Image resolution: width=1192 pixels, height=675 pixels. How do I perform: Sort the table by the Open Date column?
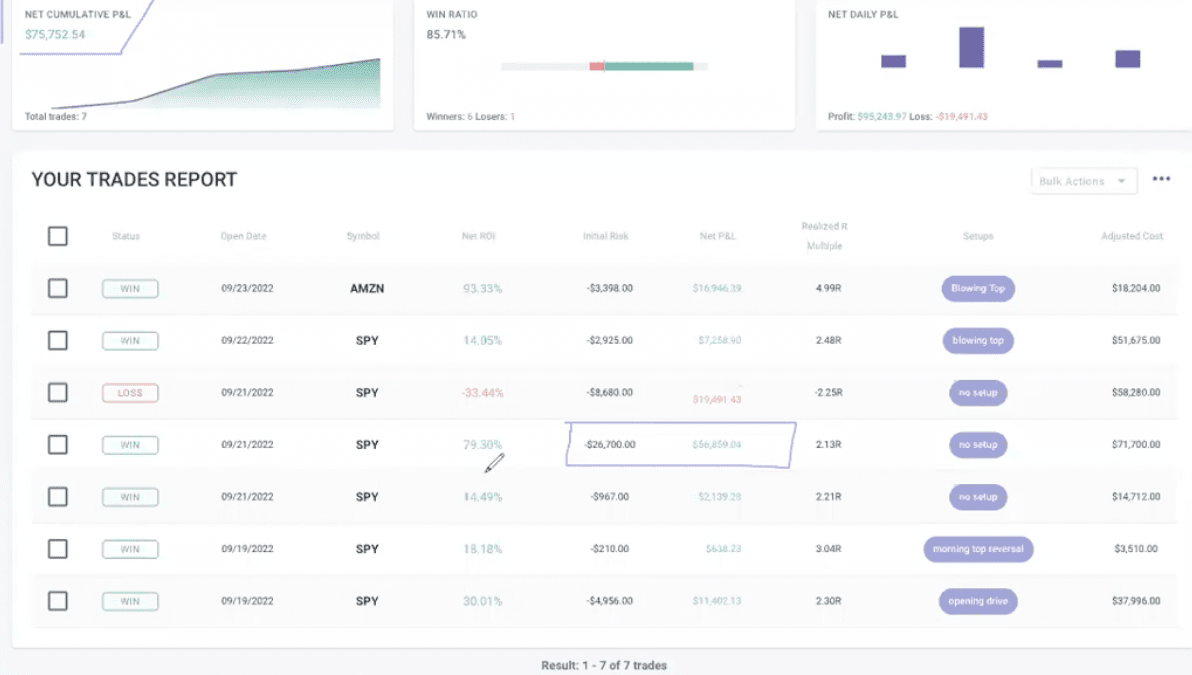244,237
